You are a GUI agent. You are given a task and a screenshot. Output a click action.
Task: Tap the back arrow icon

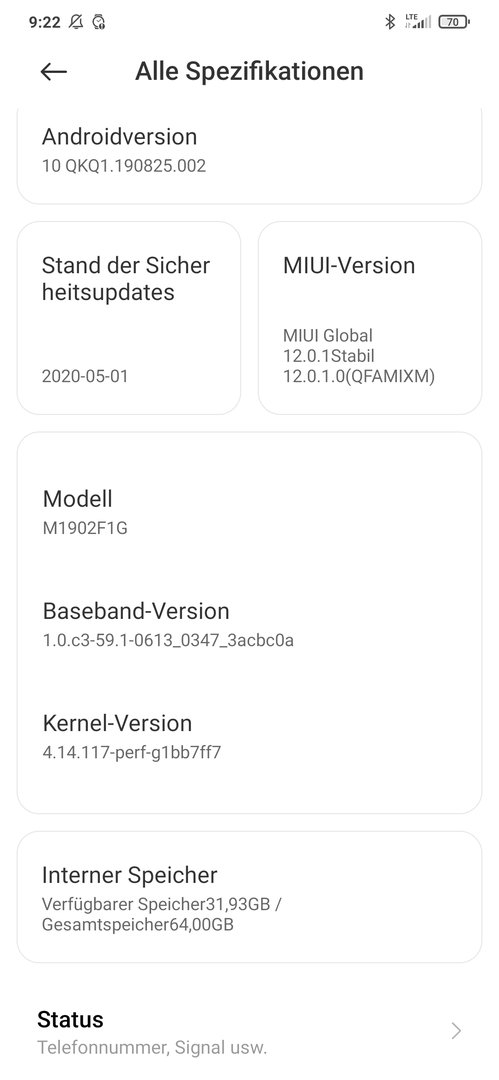point(54,72)
